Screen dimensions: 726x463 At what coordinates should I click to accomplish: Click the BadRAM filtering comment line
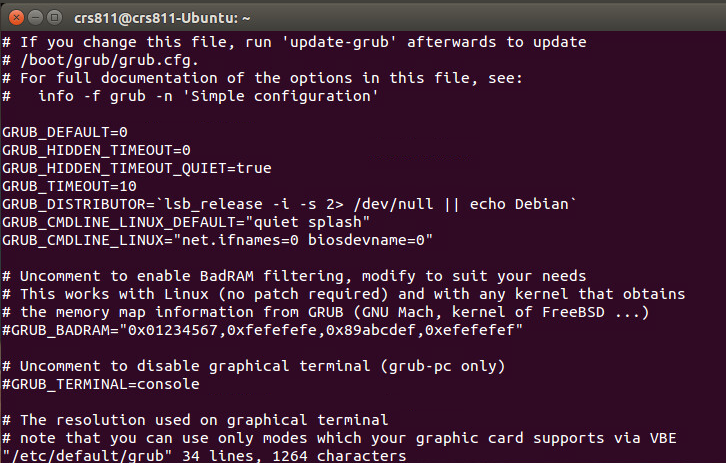(294, 276)
